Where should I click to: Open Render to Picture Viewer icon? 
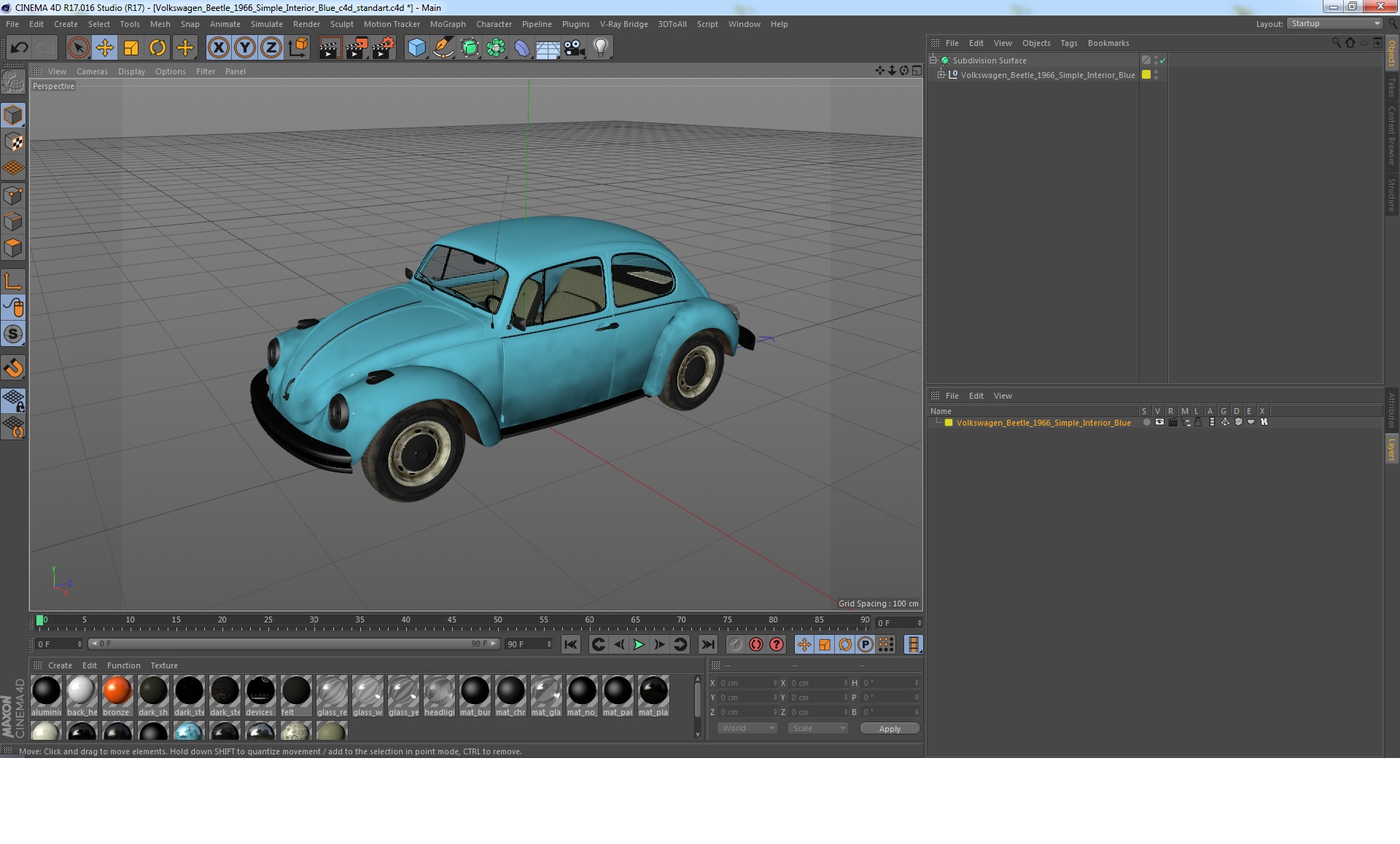(357, 48)
